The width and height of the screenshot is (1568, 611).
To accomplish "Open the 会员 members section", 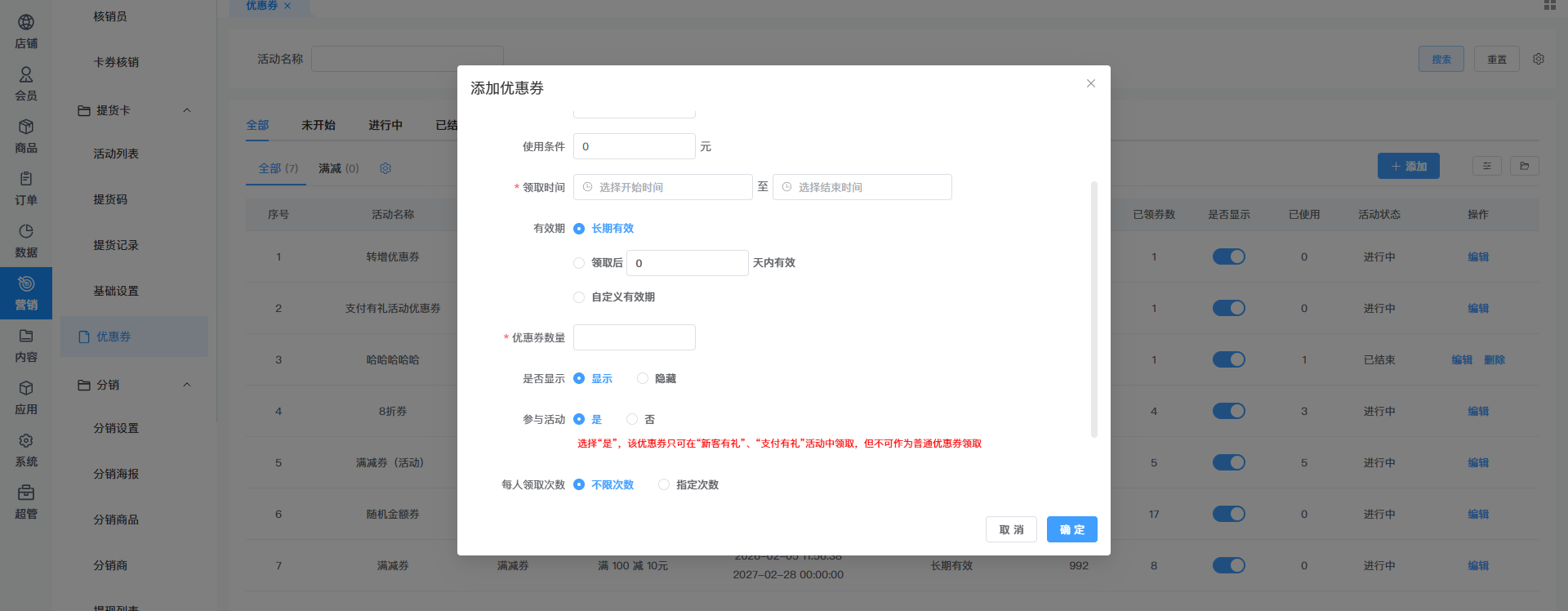I will [x=26, y=84].
